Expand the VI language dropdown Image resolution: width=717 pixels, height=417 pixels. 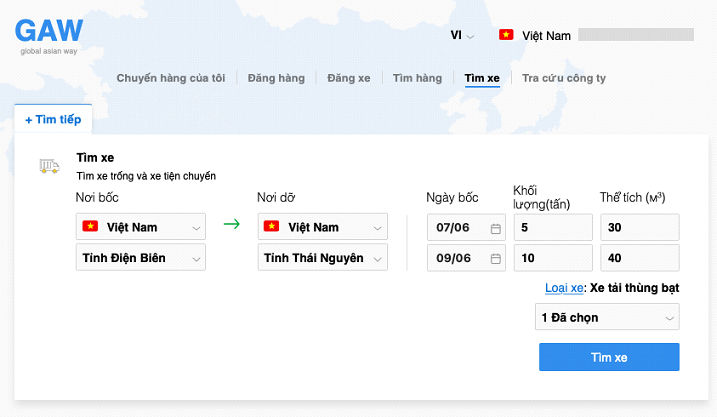(462, 35)
